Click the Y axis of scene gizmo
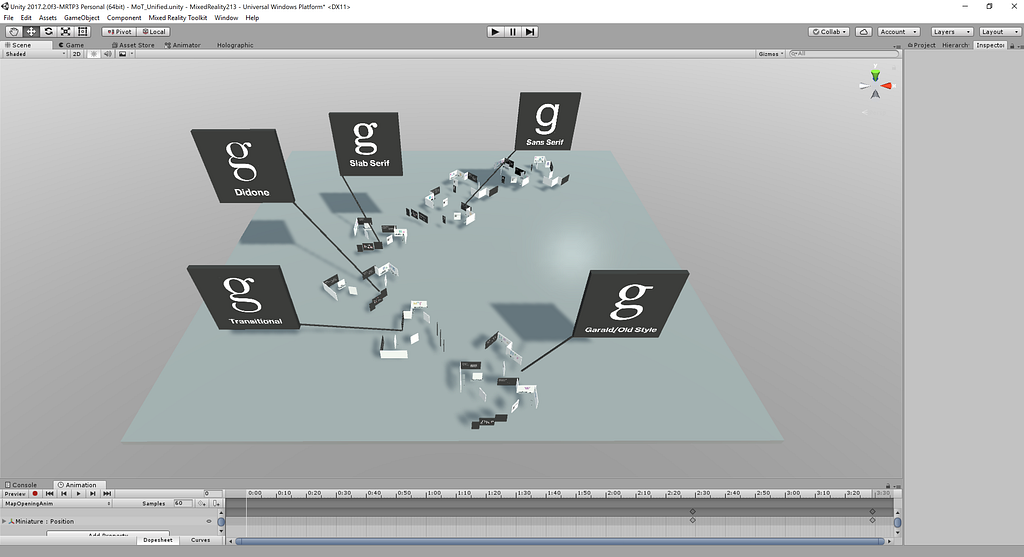 click(875, 74)
